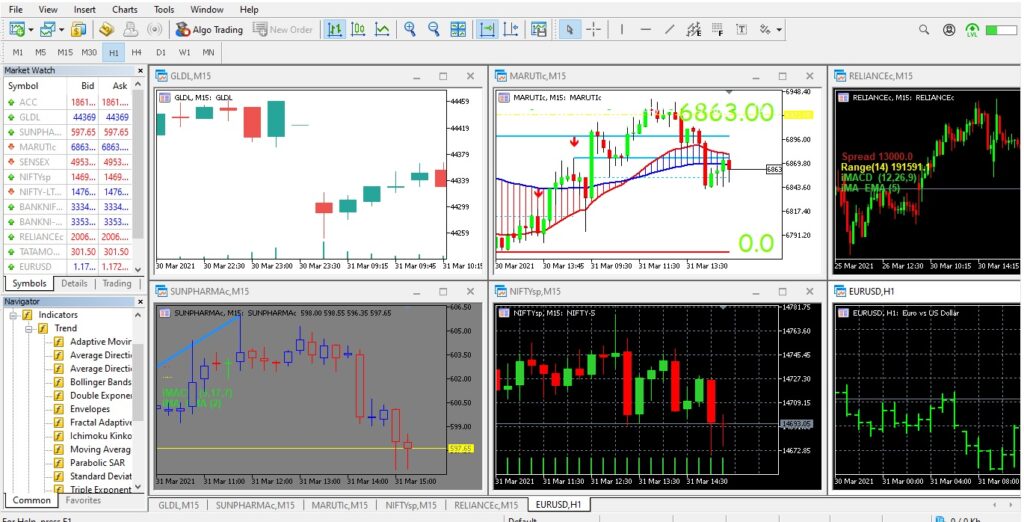
Task: Toggle bar chart display mode
Action: [x=334, y=29]
